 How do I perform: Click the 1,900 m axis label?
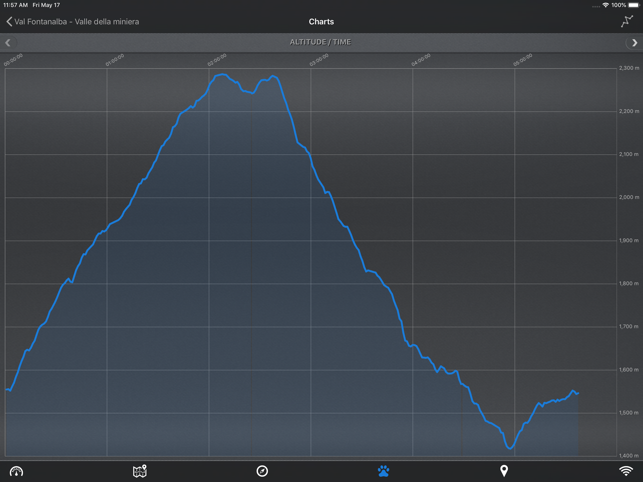pyautogui.click(x=629, y=240)
